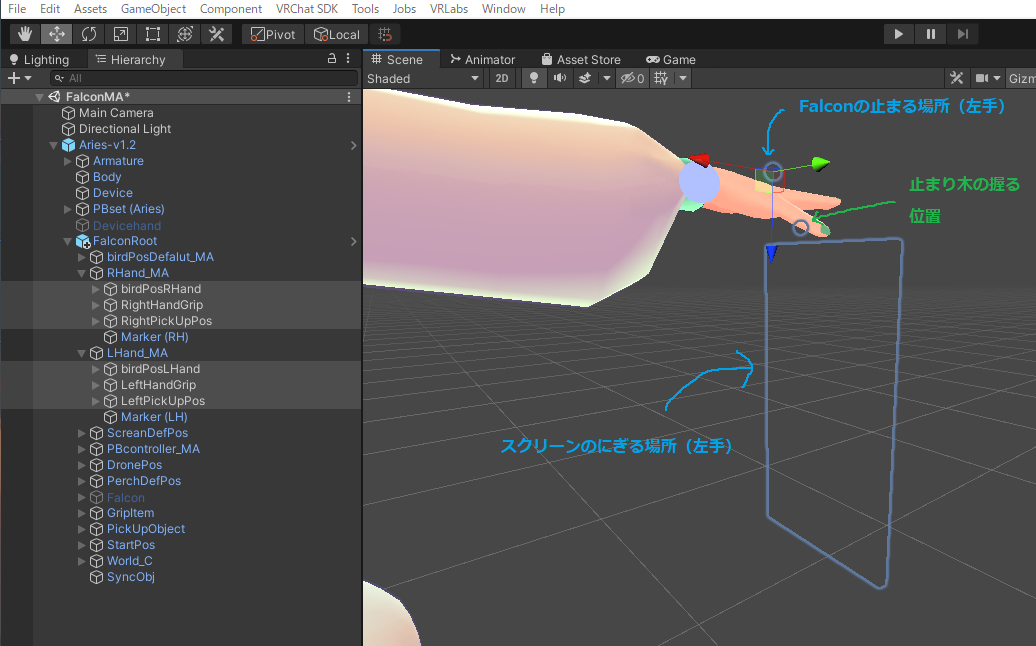The image size is (1036, 646).
Task: Select the Move tool
Action: pos(57,34)
